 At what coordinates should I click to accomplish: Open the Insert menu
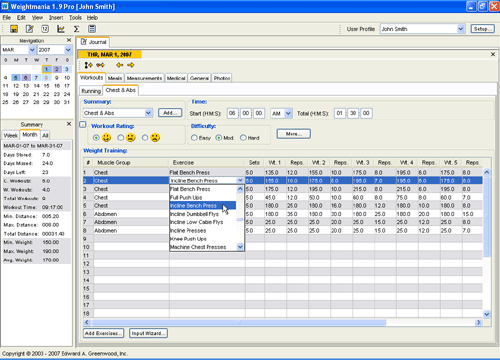coord(56,18)
